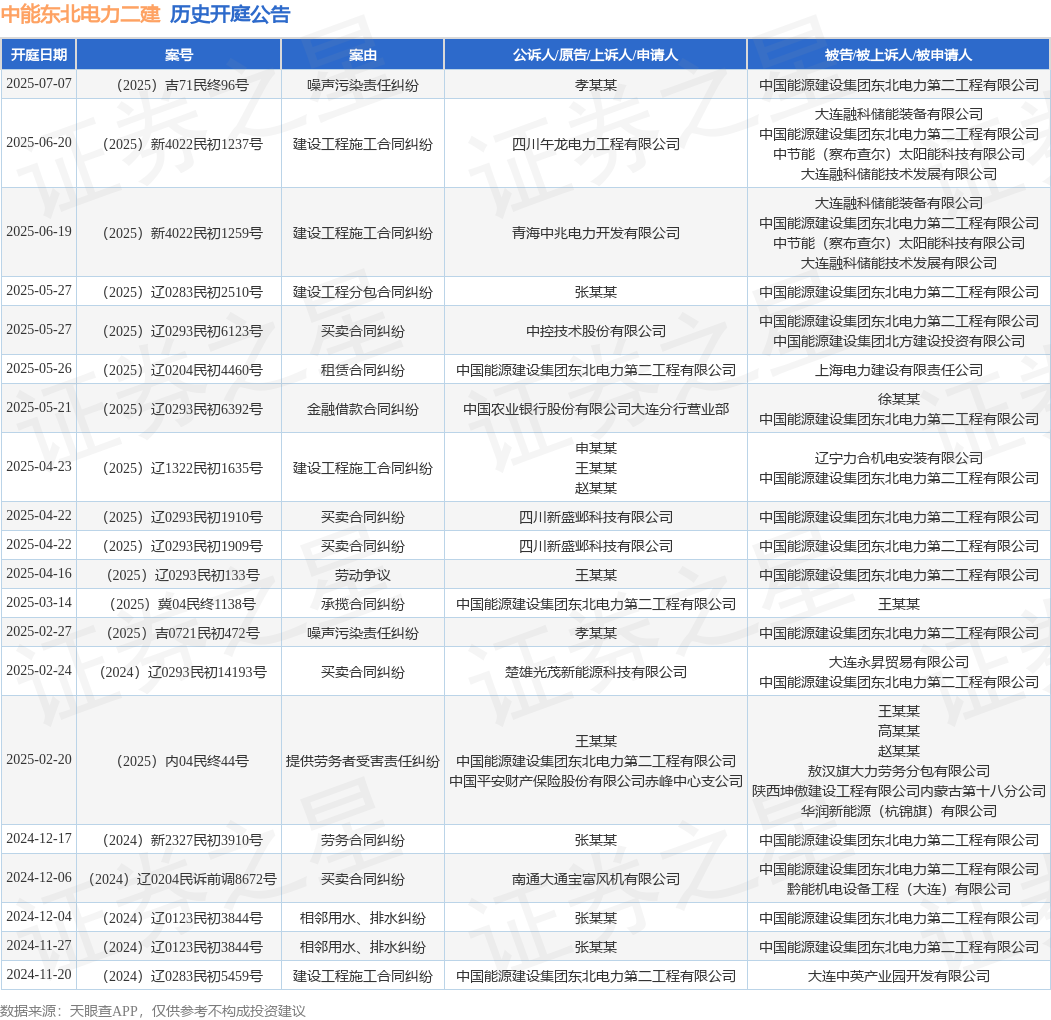Click the 案号 column header
1051x1020 pixels.
pyautogui.click(x=179, y=54)
